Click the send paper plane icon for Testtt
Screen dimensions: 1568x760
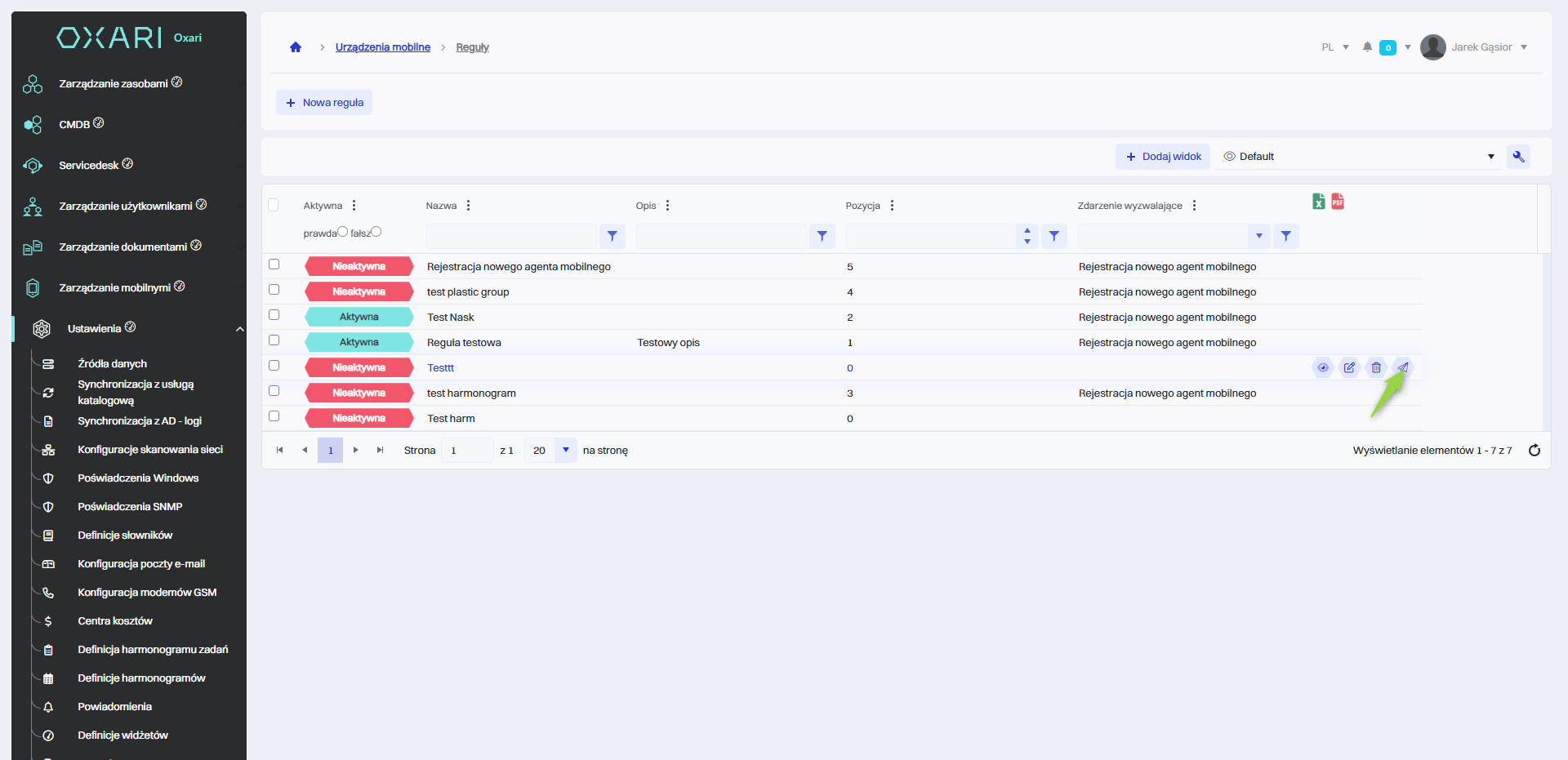pyautogui.click(x=1402, y=368)
